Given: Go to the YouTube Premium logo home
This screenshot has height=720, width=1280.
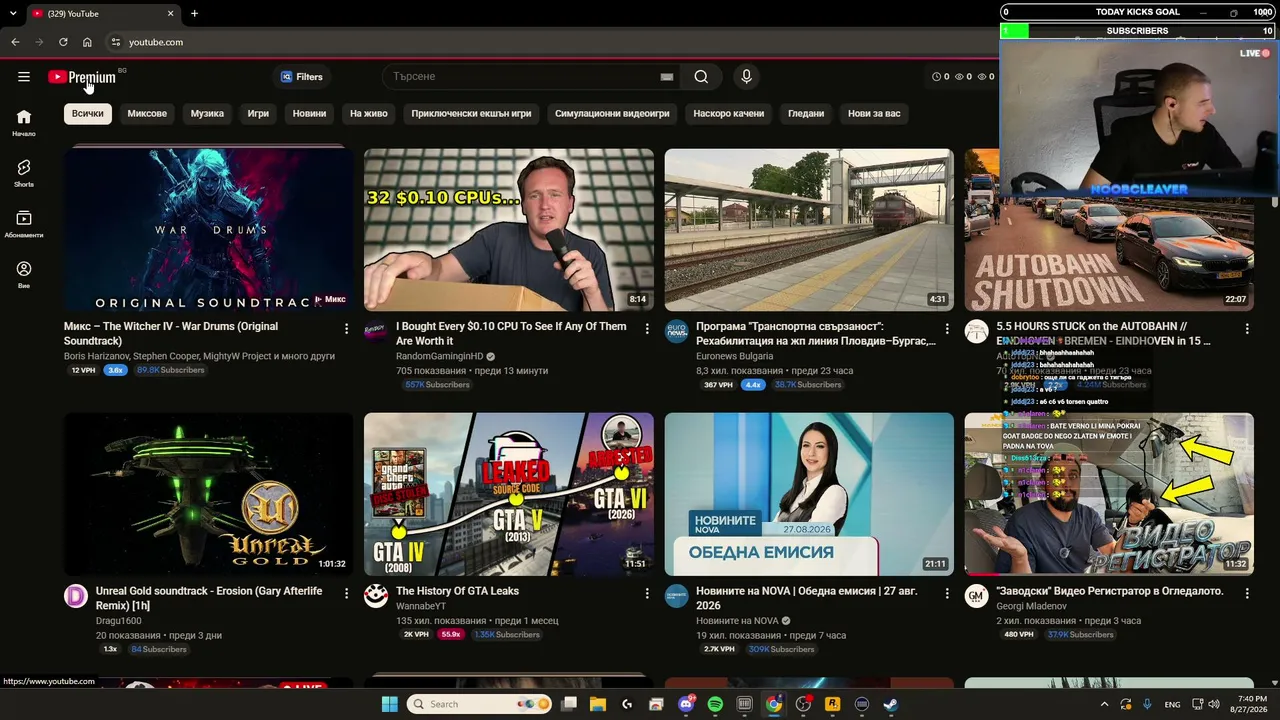Looking at the screenshot, I should click(82, 77).
